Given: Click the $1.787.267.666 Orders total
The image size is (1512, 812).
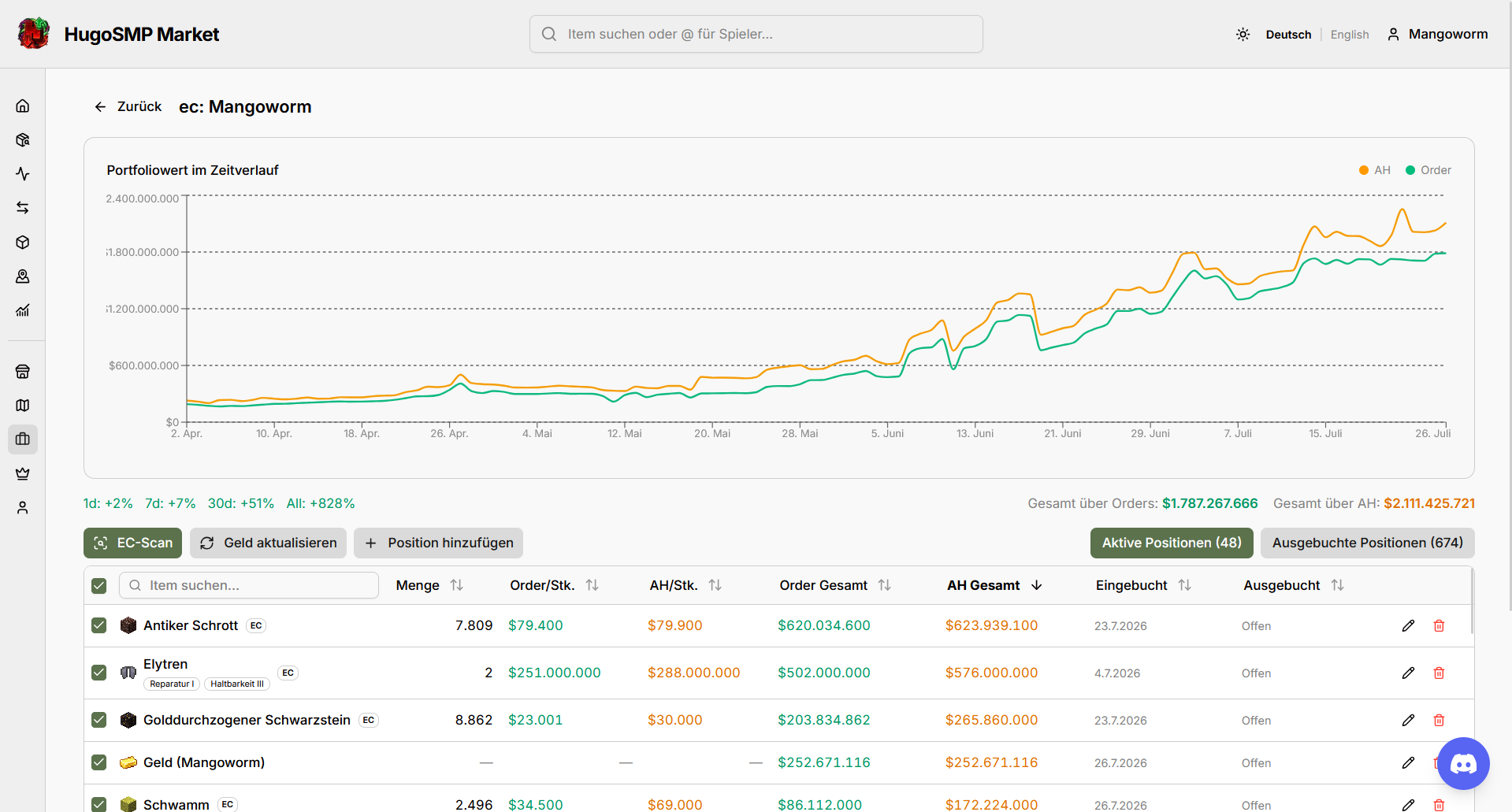Looking at the screenshot, I should point(1210,504).
